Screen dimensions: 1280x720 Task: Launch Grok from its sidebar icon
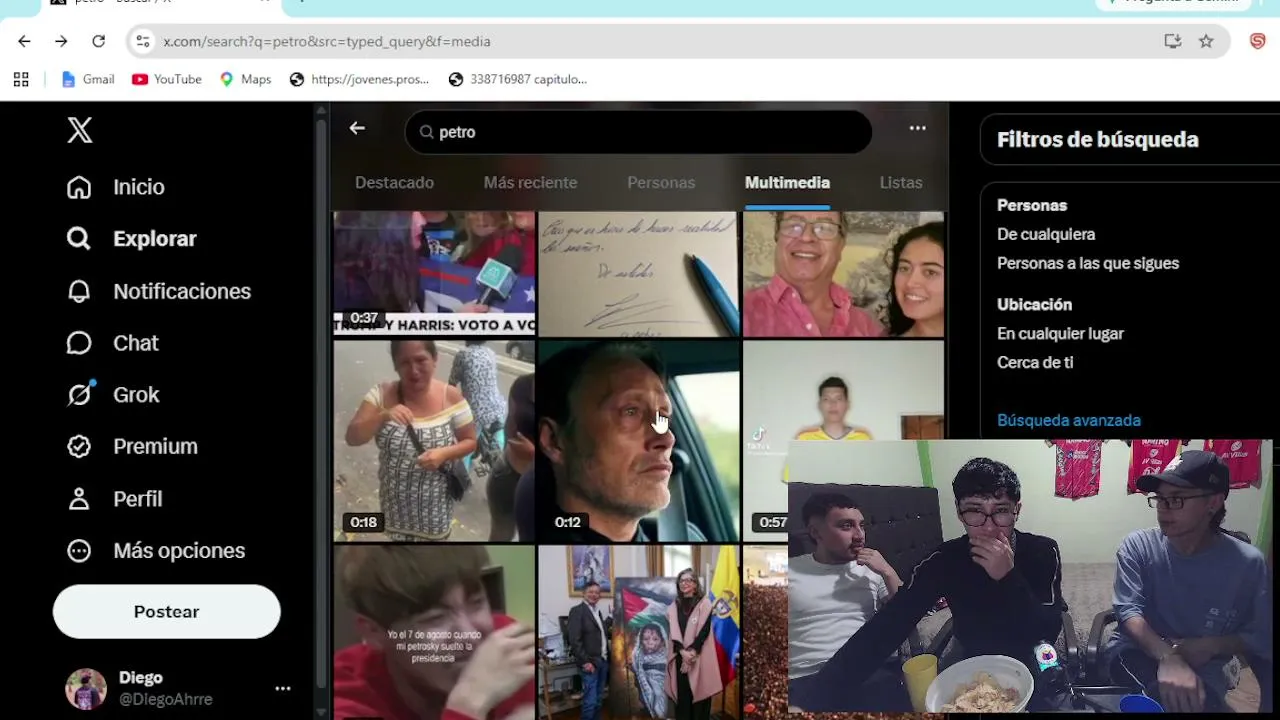click(x=79, y=395)
